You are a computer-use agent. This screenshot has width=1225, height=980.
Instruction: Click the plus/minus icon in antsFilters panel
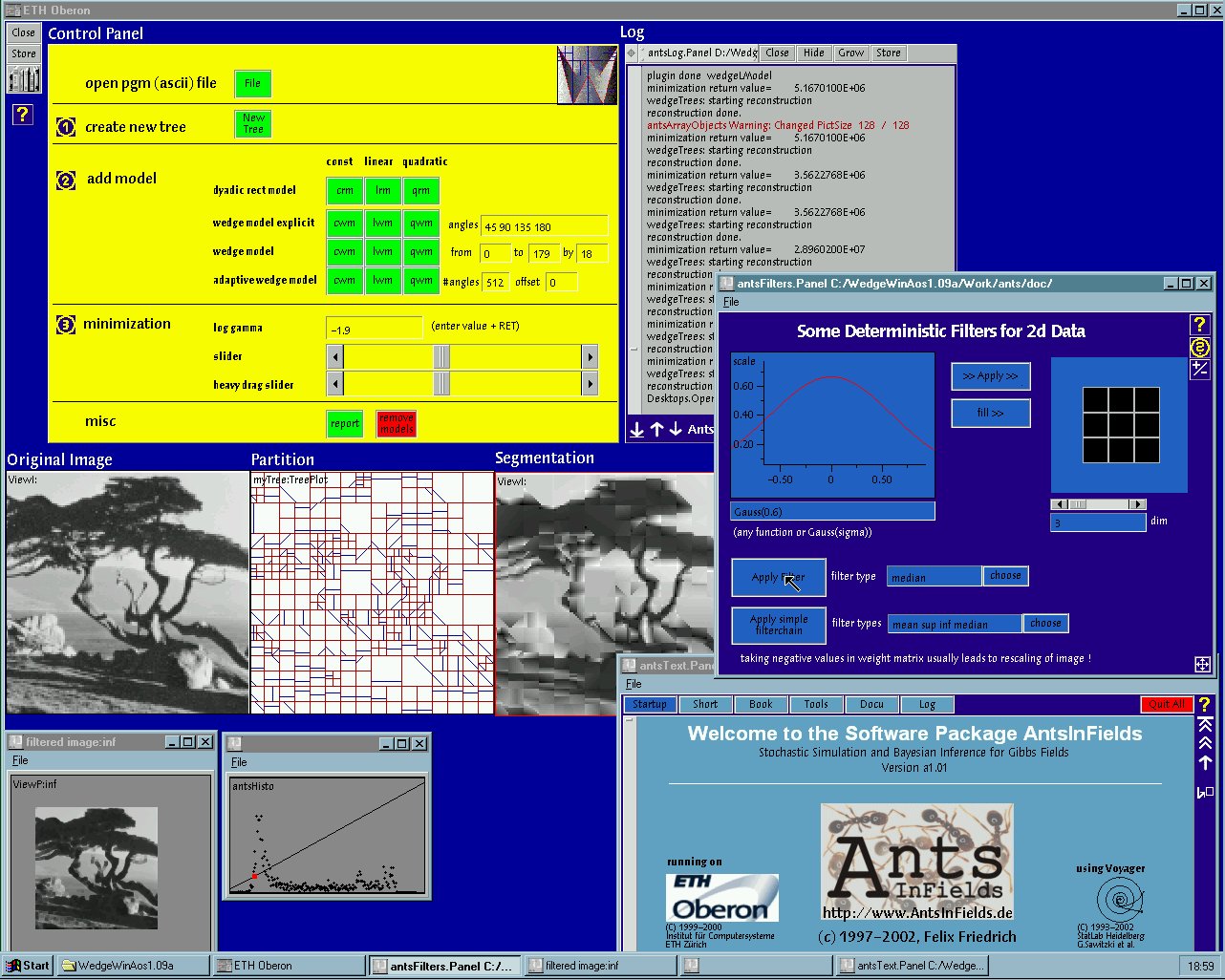[x=1199, y=369]
